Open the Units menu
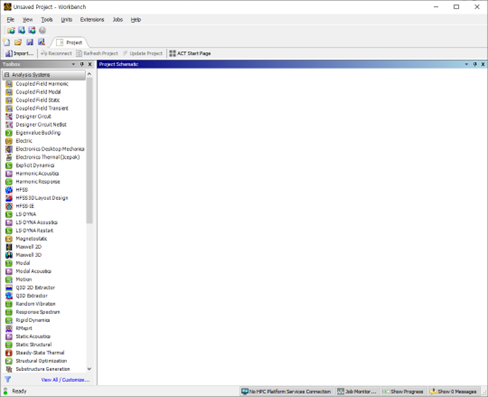The height and width of the screenshot is (397, 488). coord(66,20)
